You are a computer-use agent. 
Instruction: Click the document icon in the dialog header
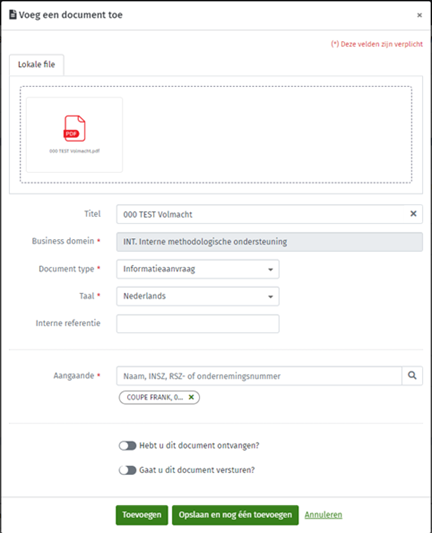13,15
